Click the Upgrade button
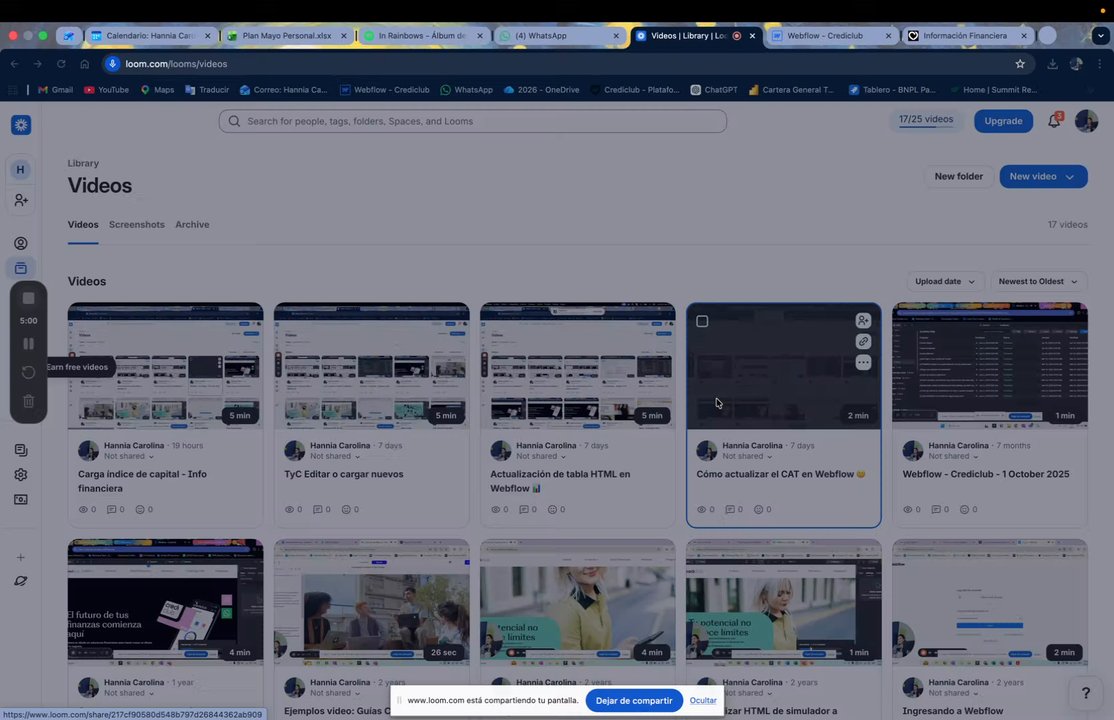Image resolution: width=1114 pixels, height=720 pixels. 1003,121
